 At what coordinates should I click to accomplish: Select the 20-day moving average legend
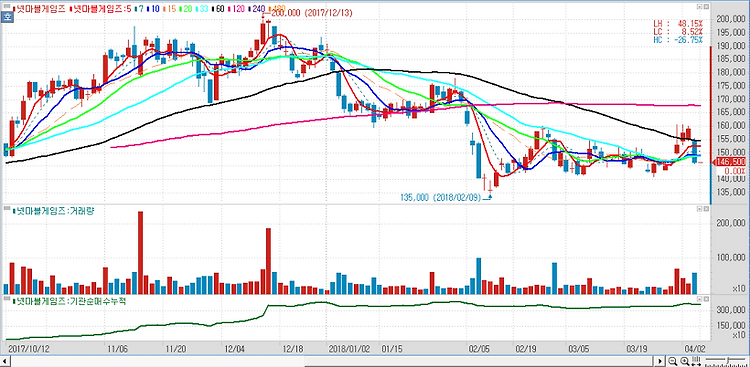(186, 9)
